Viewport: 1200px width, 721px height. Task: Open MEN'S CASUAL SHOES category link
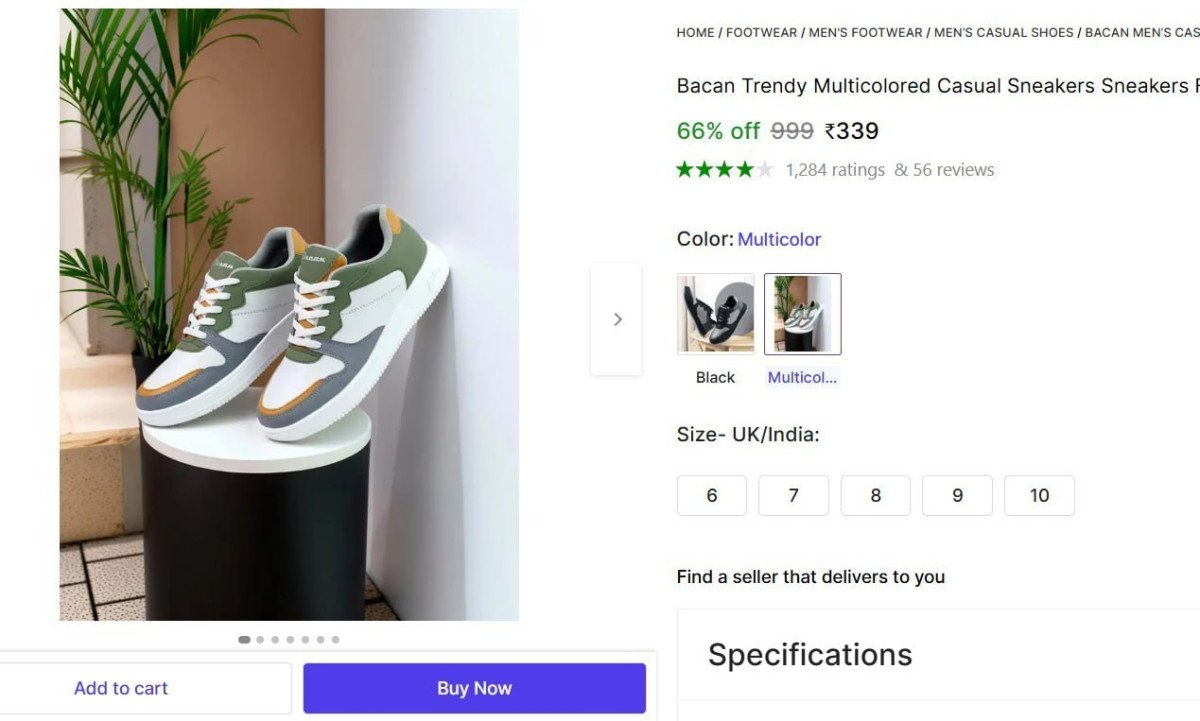click(x=1003, y=32)
